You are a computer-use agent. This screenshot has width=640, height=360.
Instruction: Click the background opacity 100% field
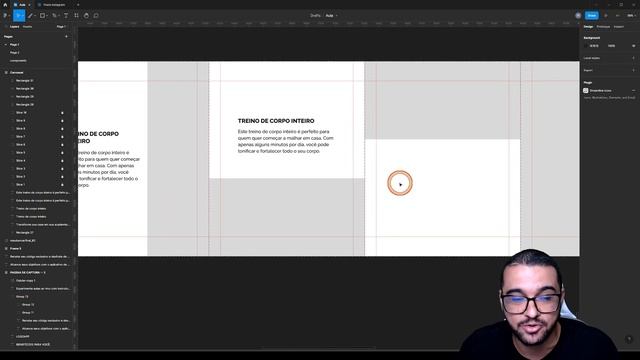tap(611, 46)
